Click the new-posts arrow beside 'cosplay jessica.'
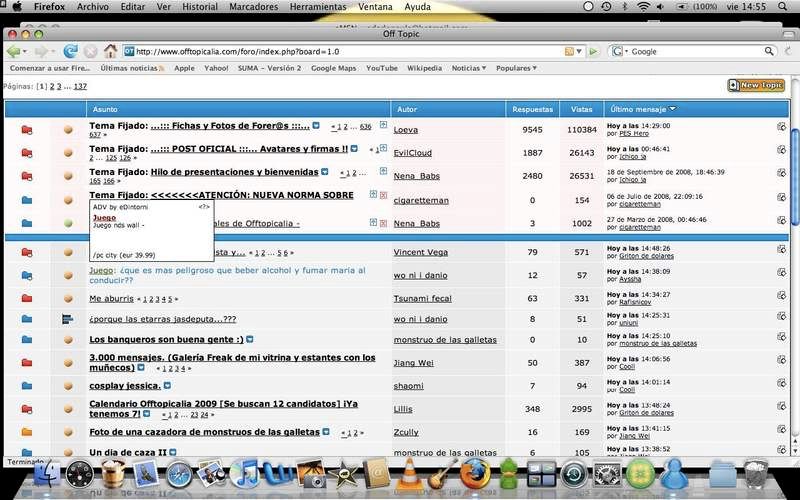Image resolution: width=800 pixels, height=500 pixels. pos(166,385)
